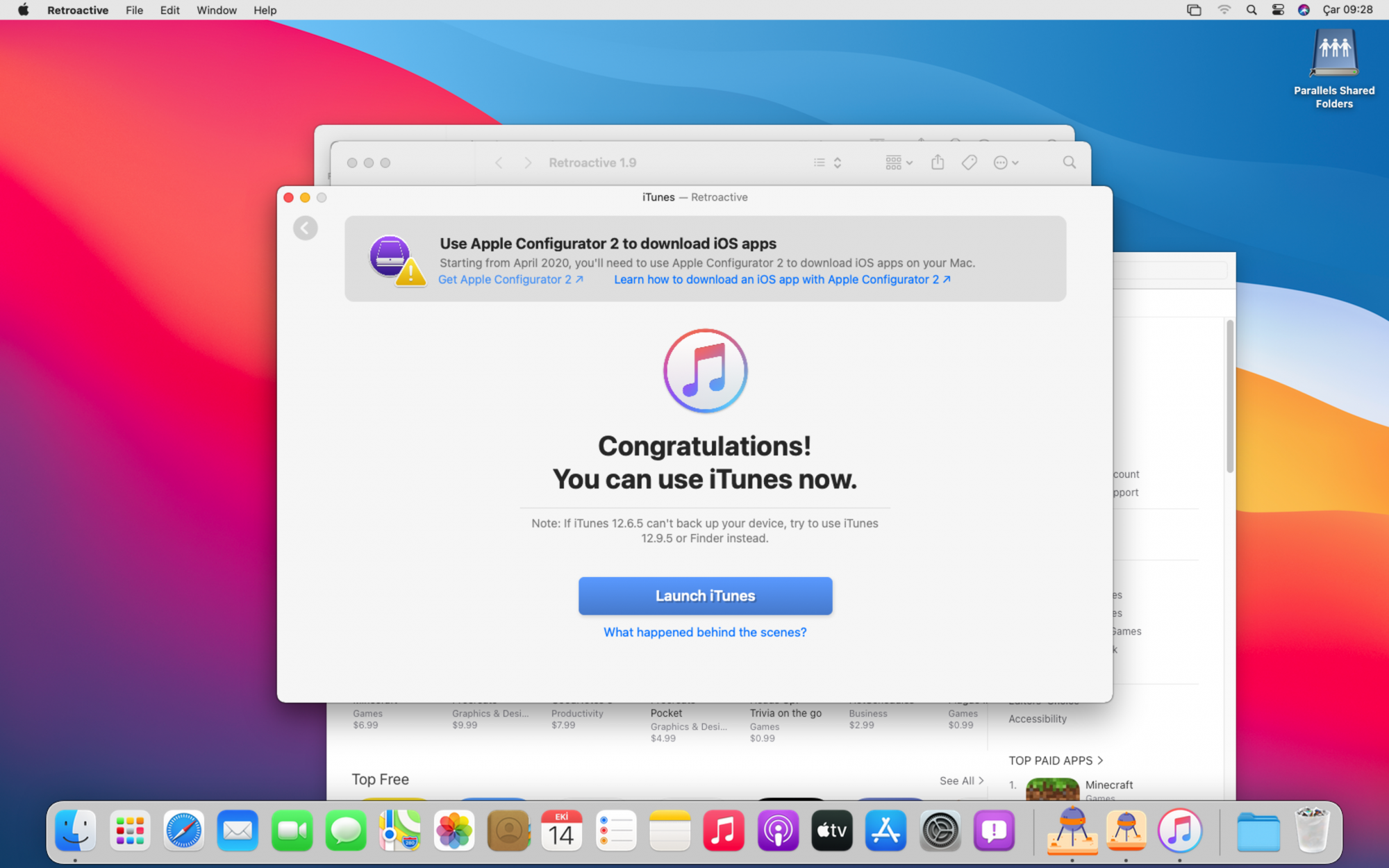Open Maps from the Dock
Viewport: 1389px width, 868px height.
coord(400,831)
